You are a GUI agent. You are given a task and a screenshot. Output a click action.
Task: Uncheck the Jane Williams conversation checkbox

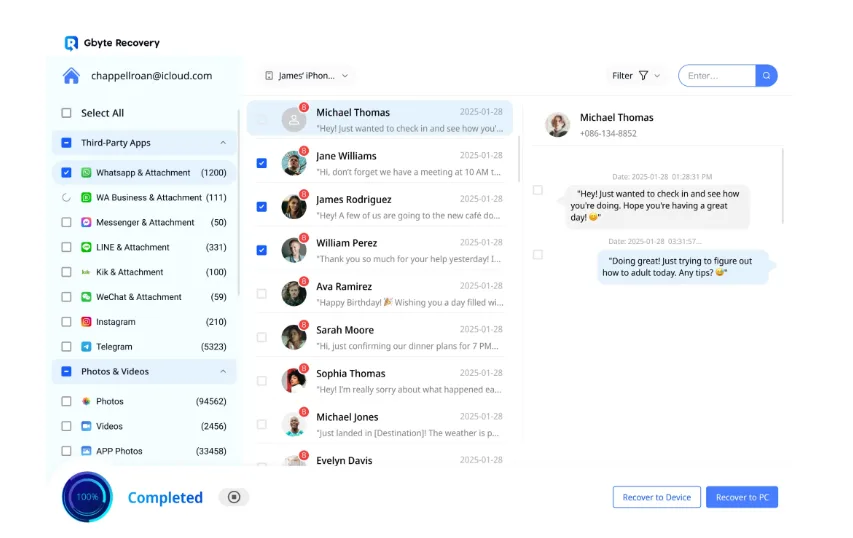click(262, 163)
